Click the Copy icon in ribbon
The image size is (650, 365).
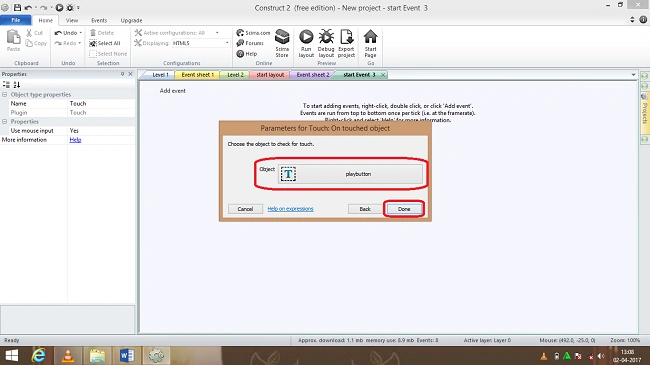(29, 43)
